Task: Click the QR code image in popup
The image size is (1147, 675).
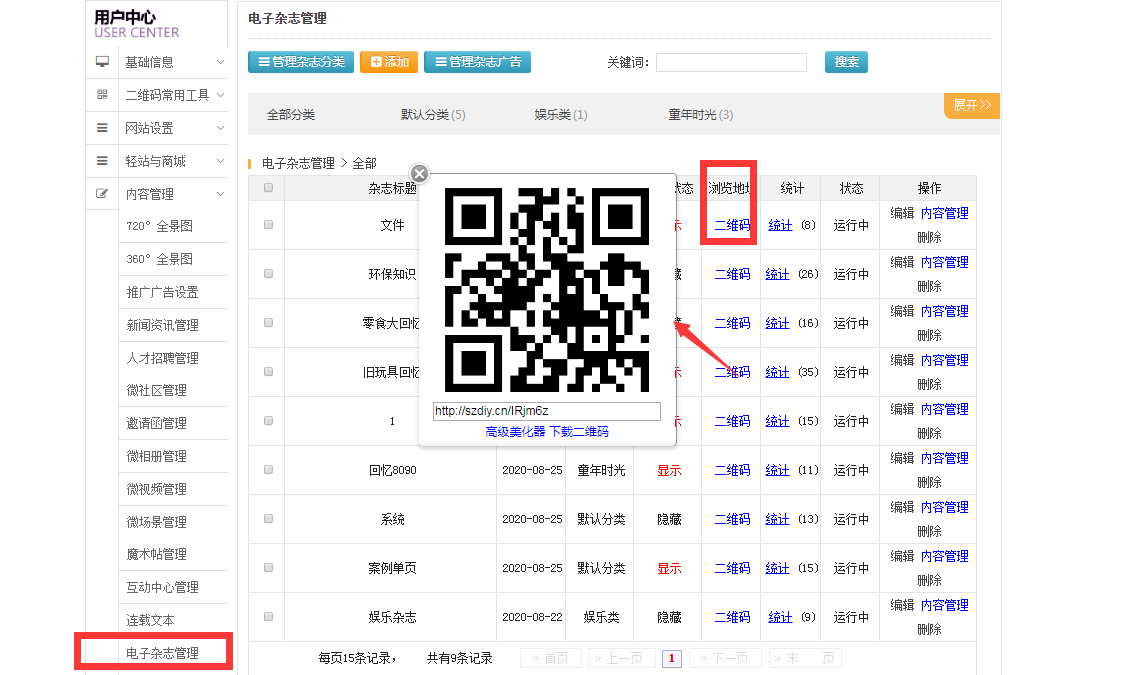Action: click(546, 290)
